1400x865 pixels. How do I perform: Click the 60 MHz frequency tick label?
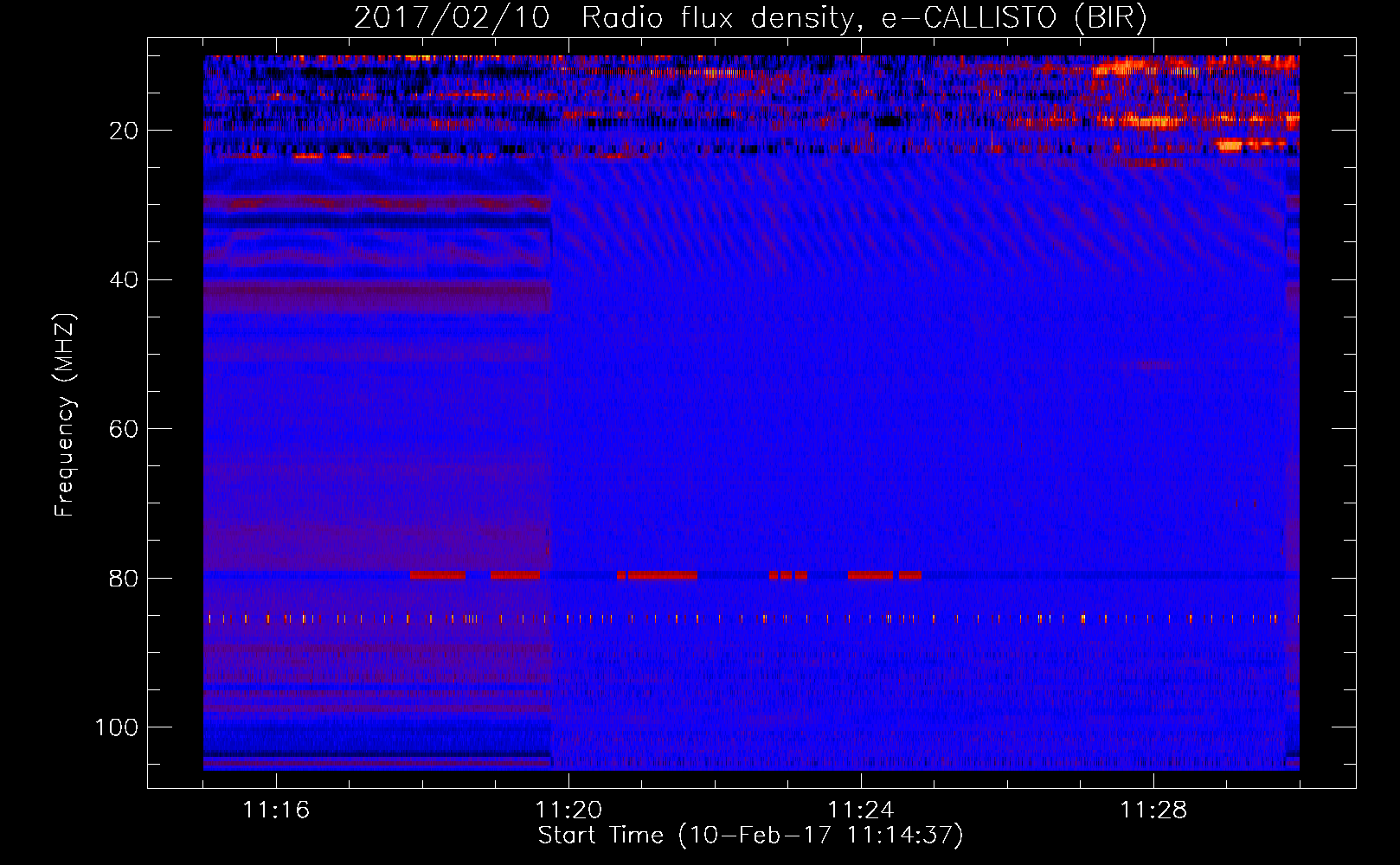pyautogui.click(x=124, y=429)
